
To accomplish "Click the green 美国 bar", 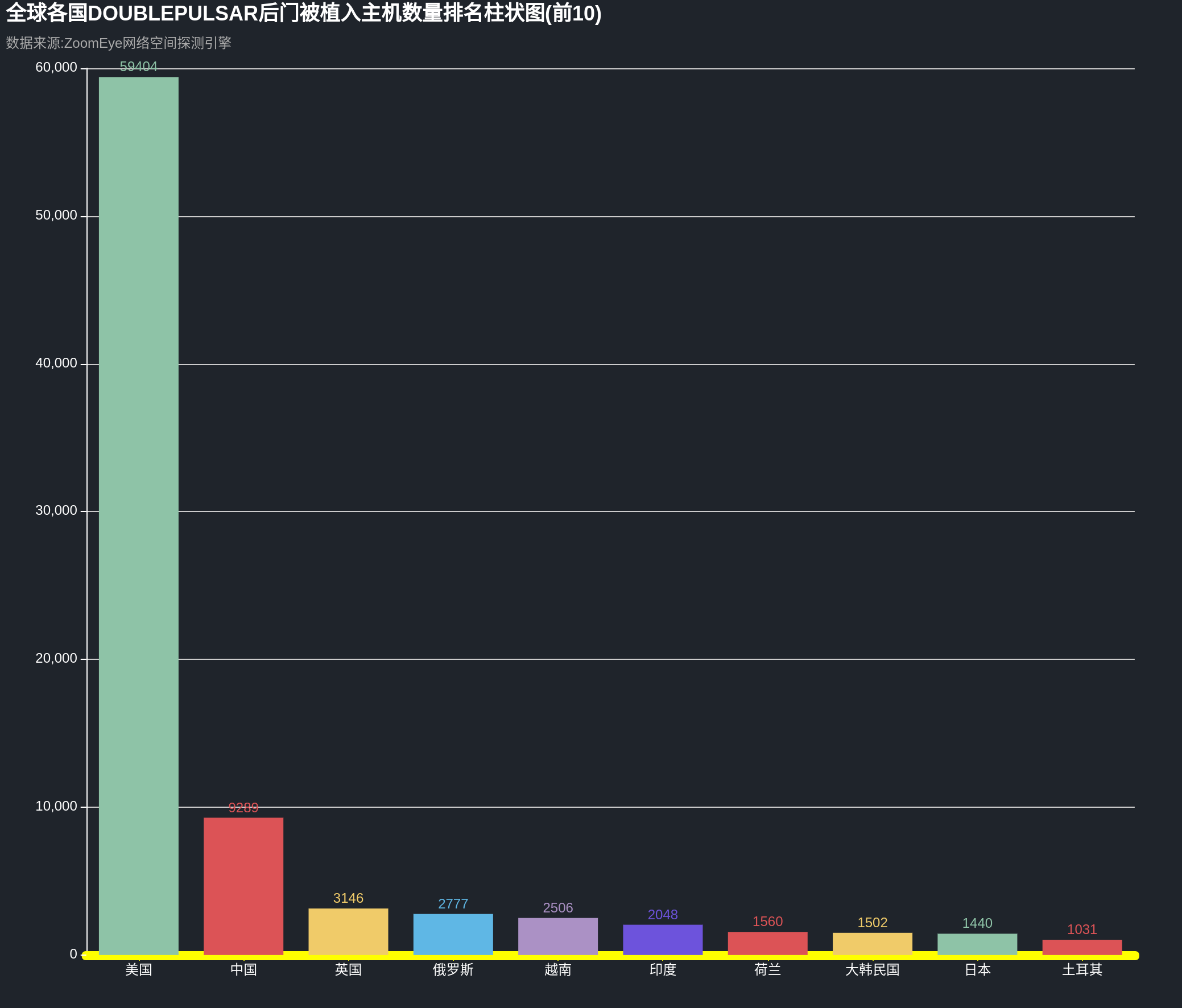I will (x=139, y=516).
